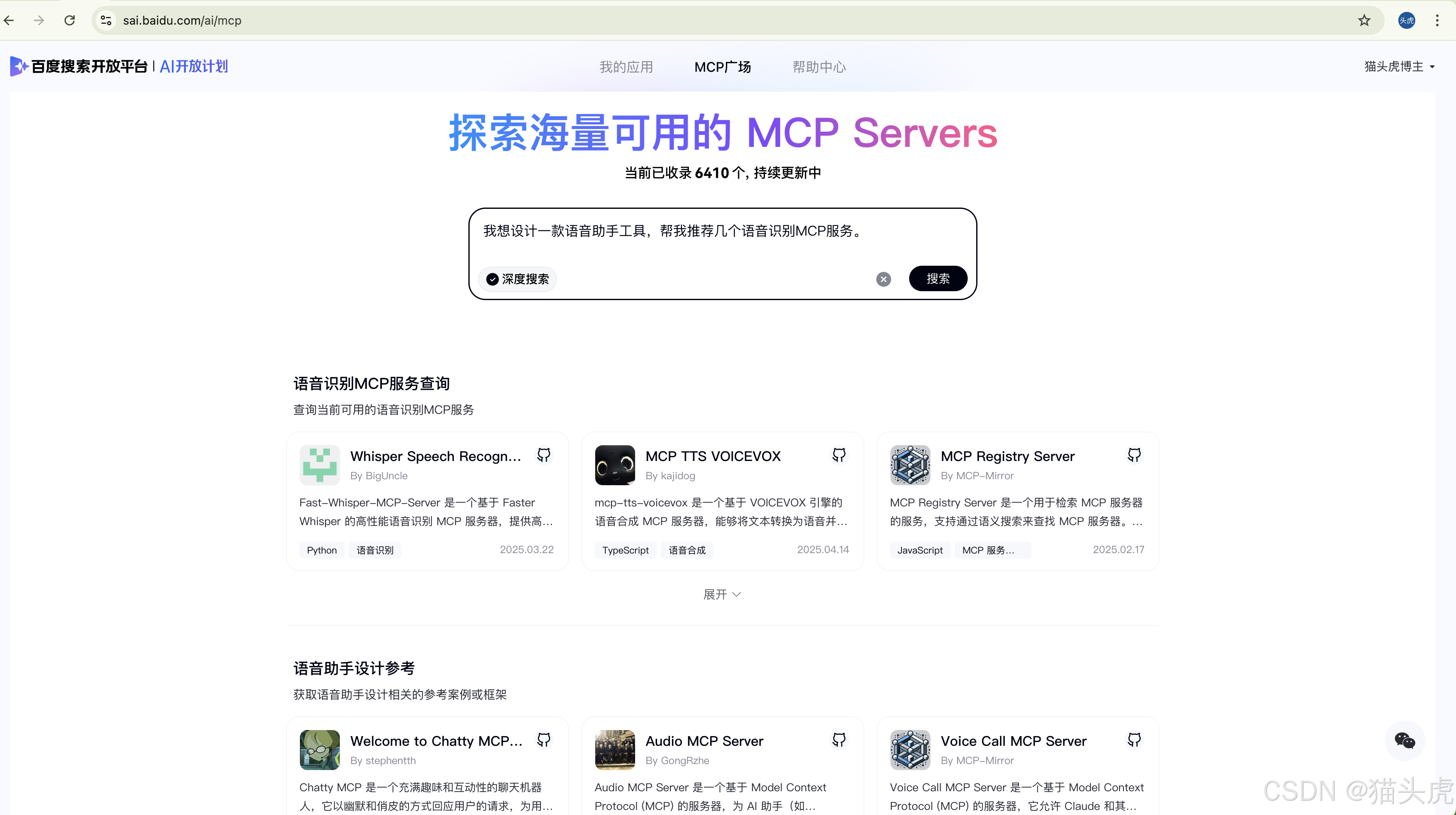Click the AI开放计划 logo link
Screen dimensions: 1456x815
[x=193, y=67]
